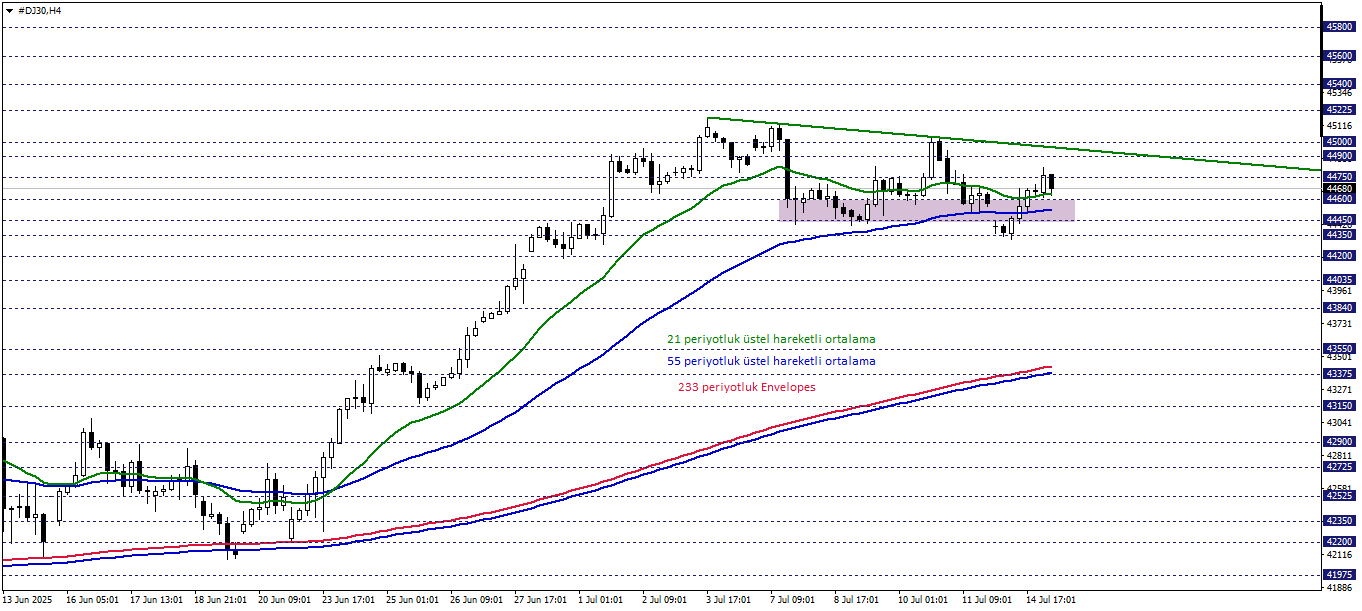This screenshot has height=611, width=1362.
Task: Select the "21 periyotluk üstel hareketli ortalama" label
Action: coord(771,339)
